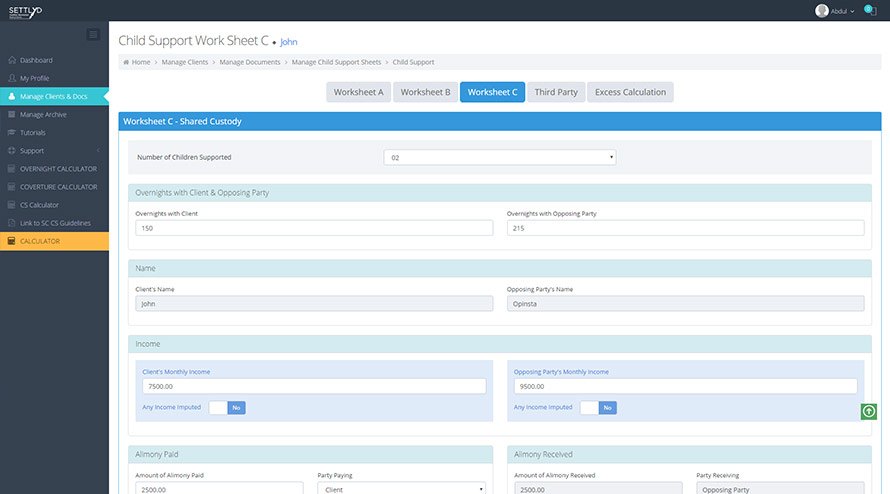Click the Third Party tab
The image size is (890, 494).
(556, 92)
